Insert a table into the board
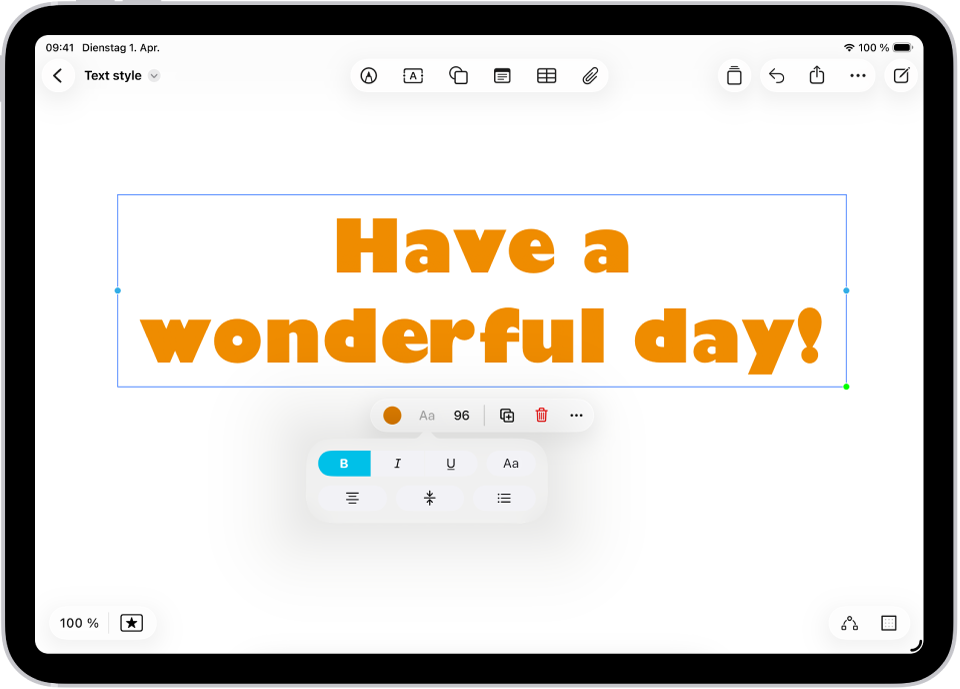This screenshot has height=689, width=960. [546, 76]
